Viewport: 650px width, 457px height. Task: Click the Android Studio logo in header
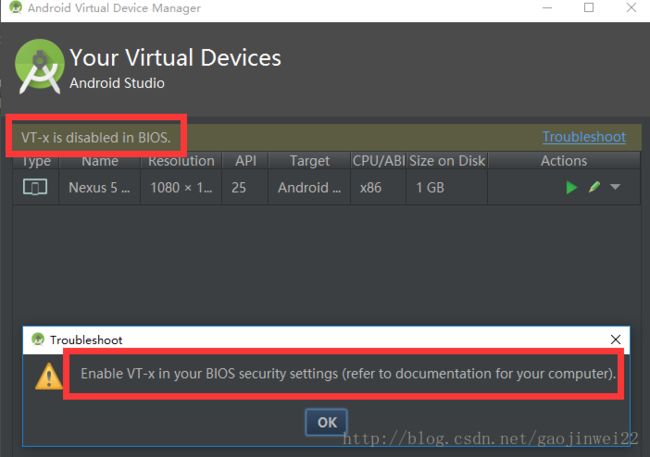39,66
